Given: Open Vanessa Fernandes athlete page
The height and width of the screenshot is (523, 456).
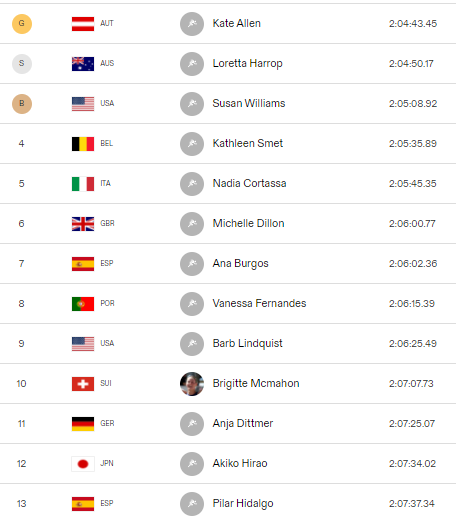Looking at the screenshot, I should tap(259, 304).
